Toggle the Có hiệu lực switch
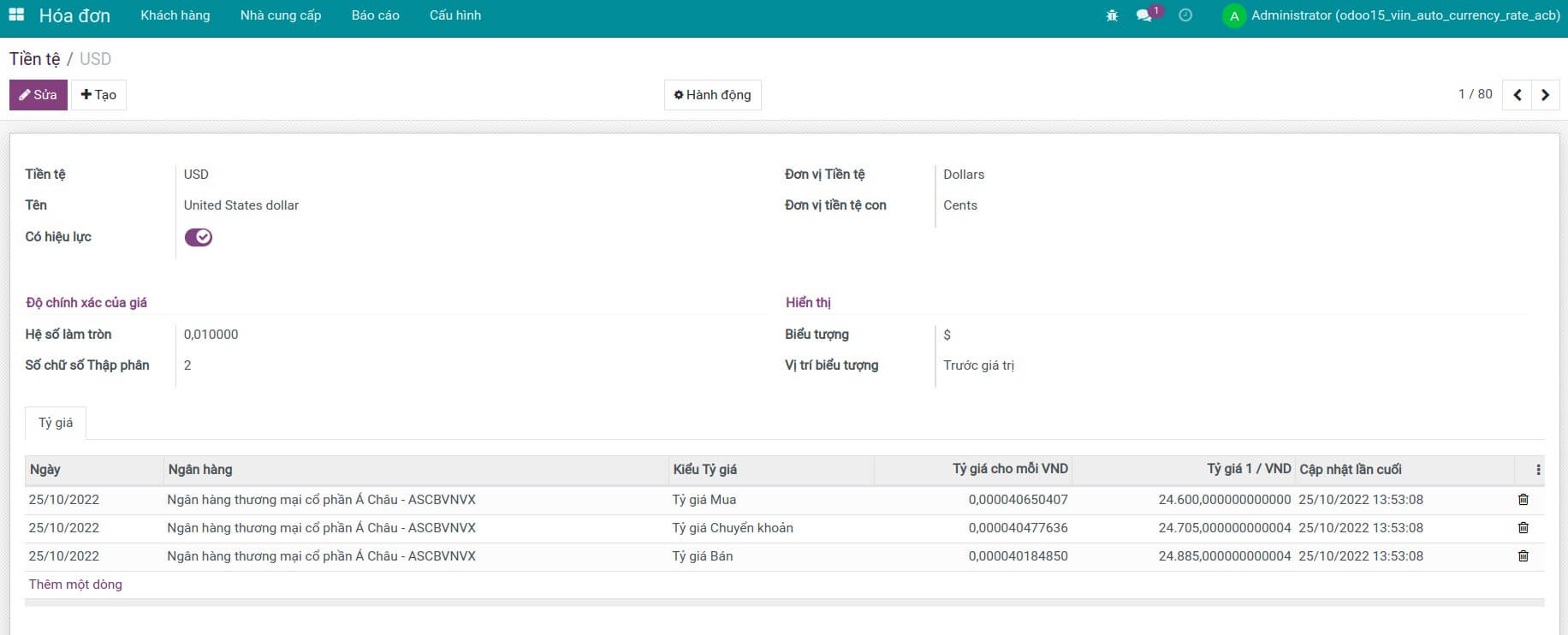This screenshot has height=635, width=1568. [199, 237]
